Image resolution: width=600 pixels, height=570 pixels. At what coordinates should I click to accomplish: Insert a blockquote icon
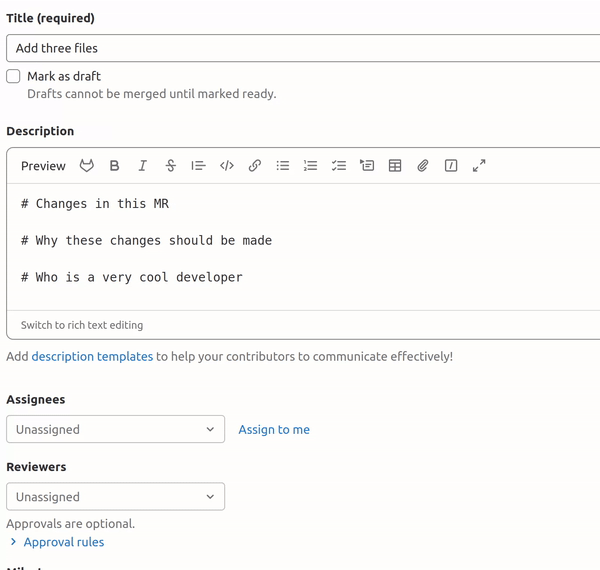point(198,166)
